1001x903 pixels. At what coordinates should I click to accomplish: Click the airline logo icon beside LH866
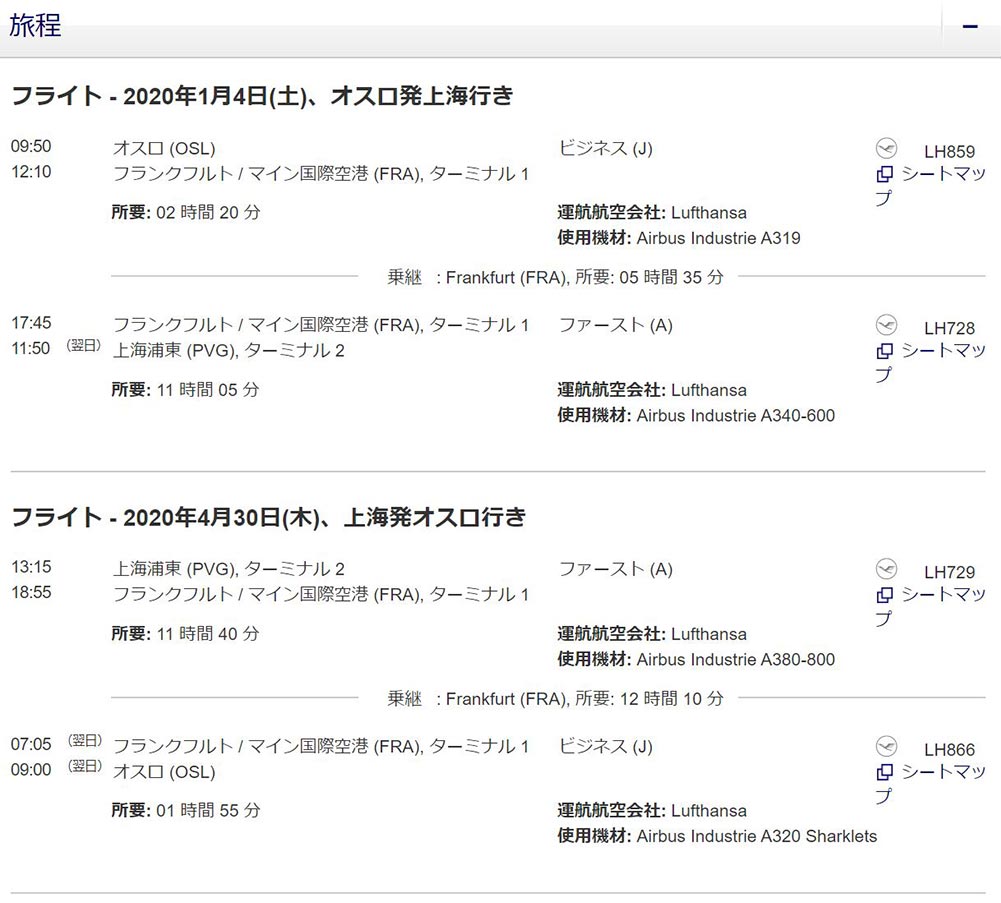(886, 748)
